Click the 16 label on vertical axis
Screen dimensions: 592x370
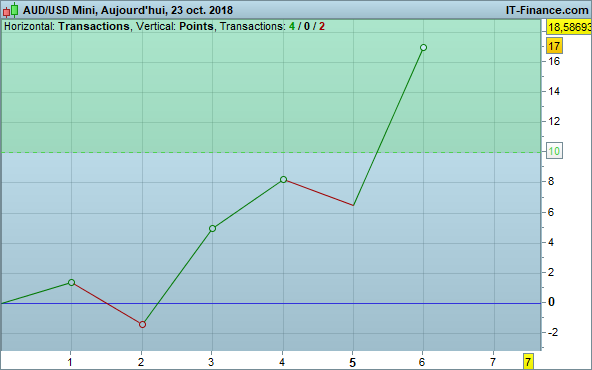554,61
